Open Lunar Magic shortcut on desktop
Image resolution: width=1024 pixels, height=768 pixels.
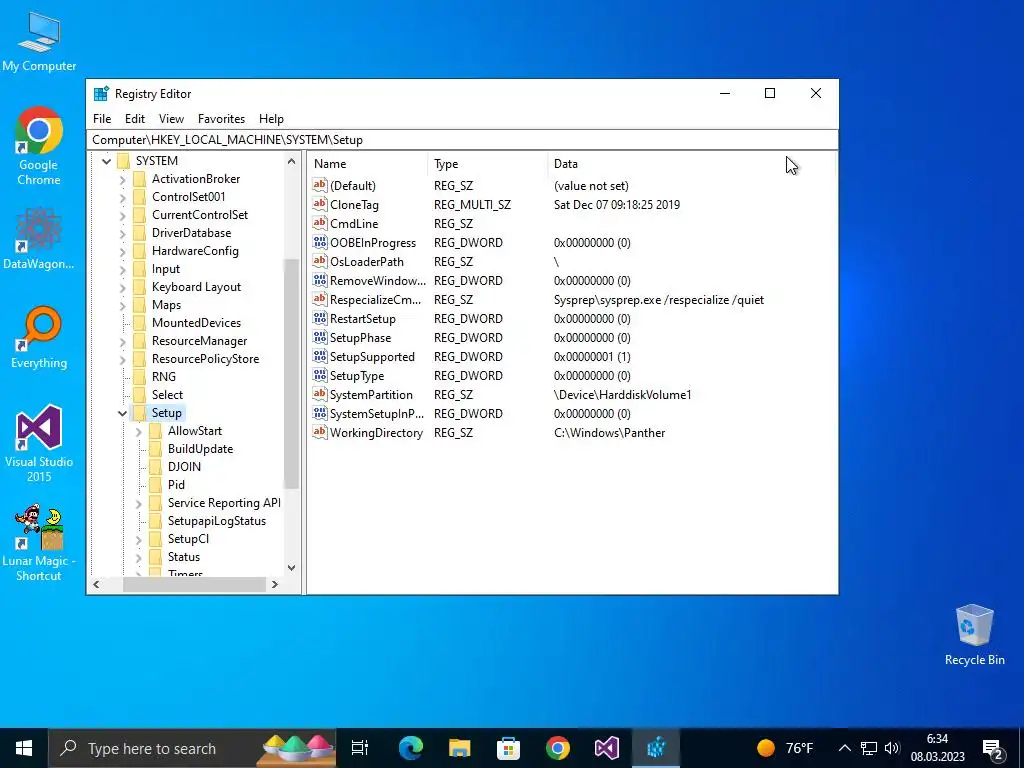[x=39, y=542]
